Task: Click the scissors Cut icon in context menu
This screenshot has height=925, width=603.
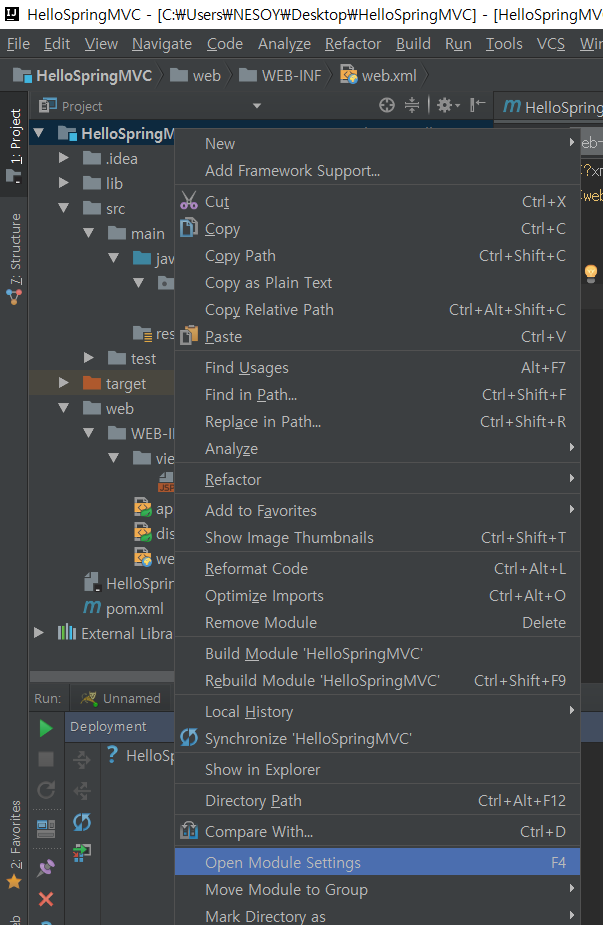Action: [x=189, y=201]
